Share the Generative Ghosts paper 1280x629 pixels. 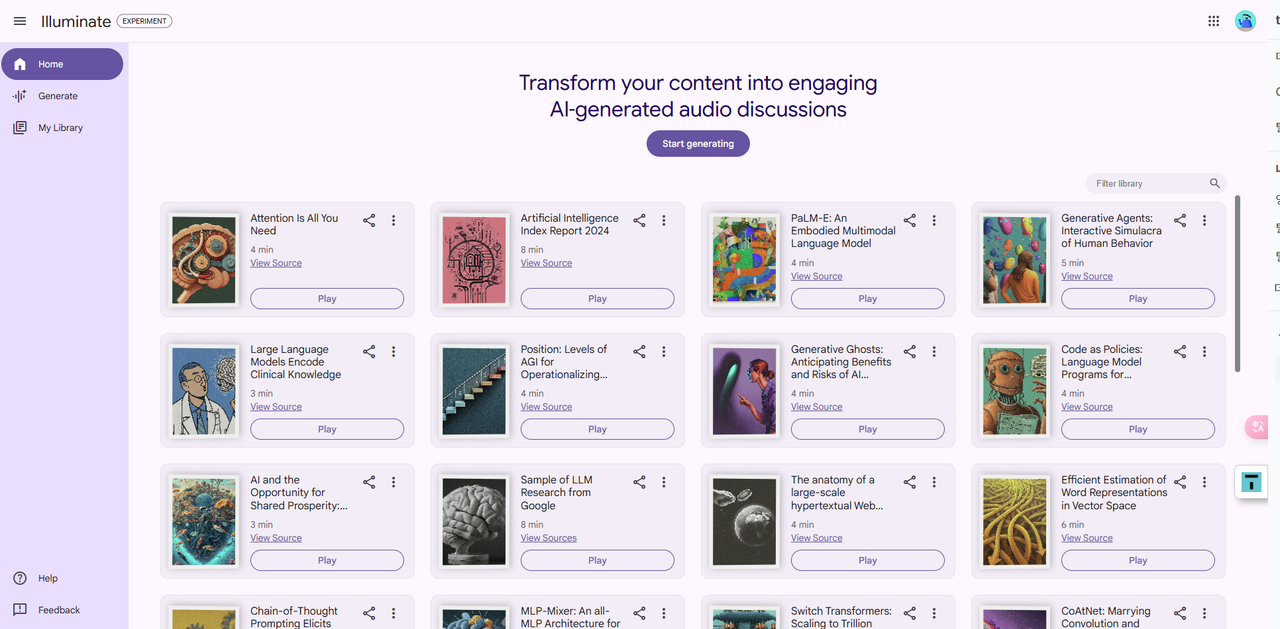pyautogui.click(x=909, y=351)
